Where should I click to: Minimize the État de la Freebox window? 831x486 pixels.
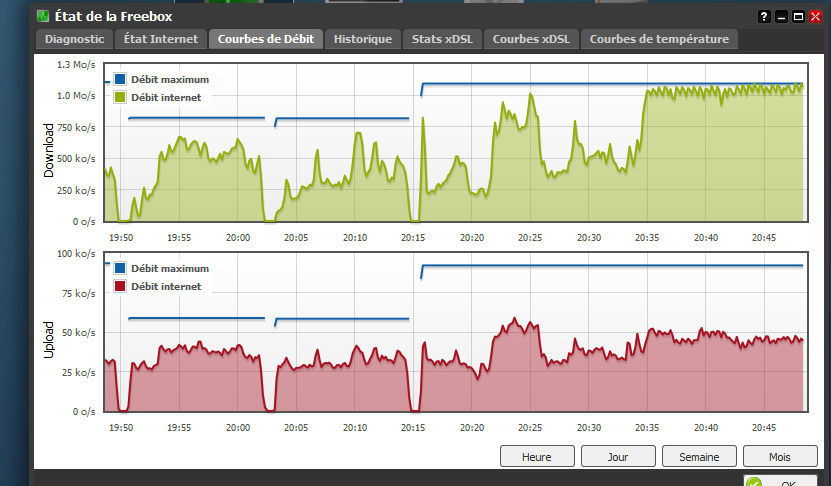(x=781, y=17)
